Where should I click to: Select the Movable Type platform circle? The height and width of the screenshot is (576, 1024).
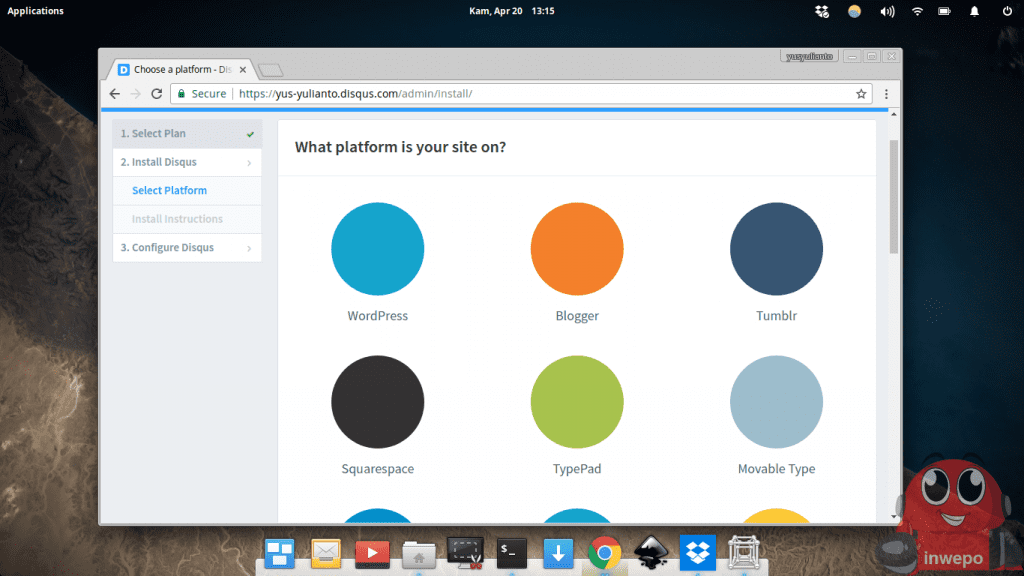pyautogui.click(x=776, y=402)
